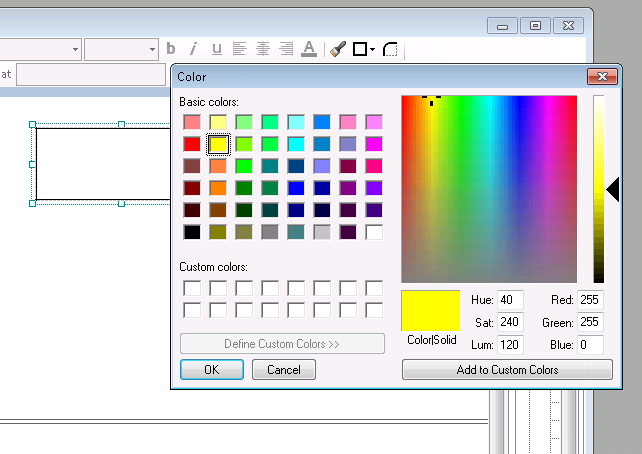Click the Hue input field

coord(510,300)
